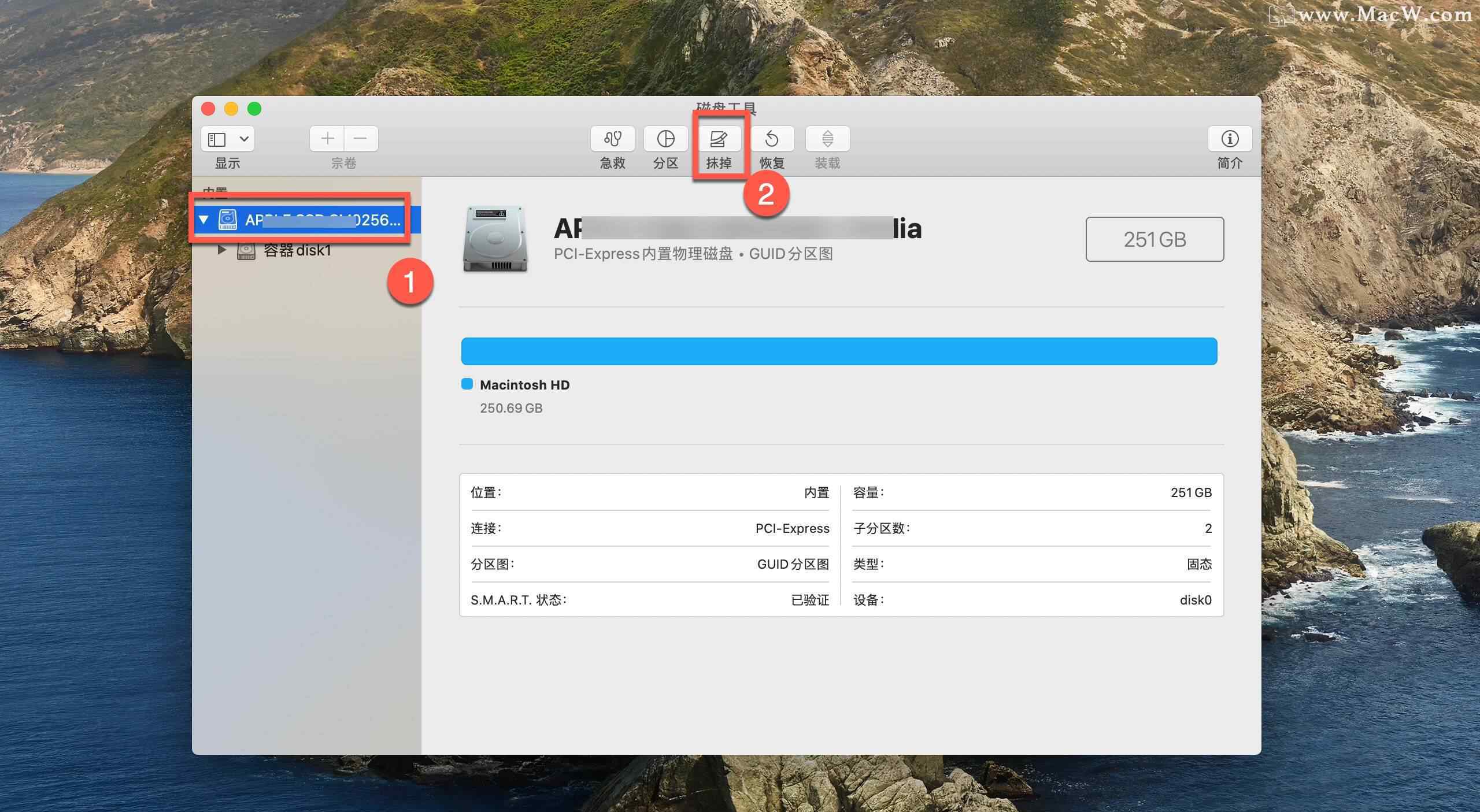1480x812 pixels.
Task: Collapse the APPLE SSD disk triangle
Action: coord(203,220)
